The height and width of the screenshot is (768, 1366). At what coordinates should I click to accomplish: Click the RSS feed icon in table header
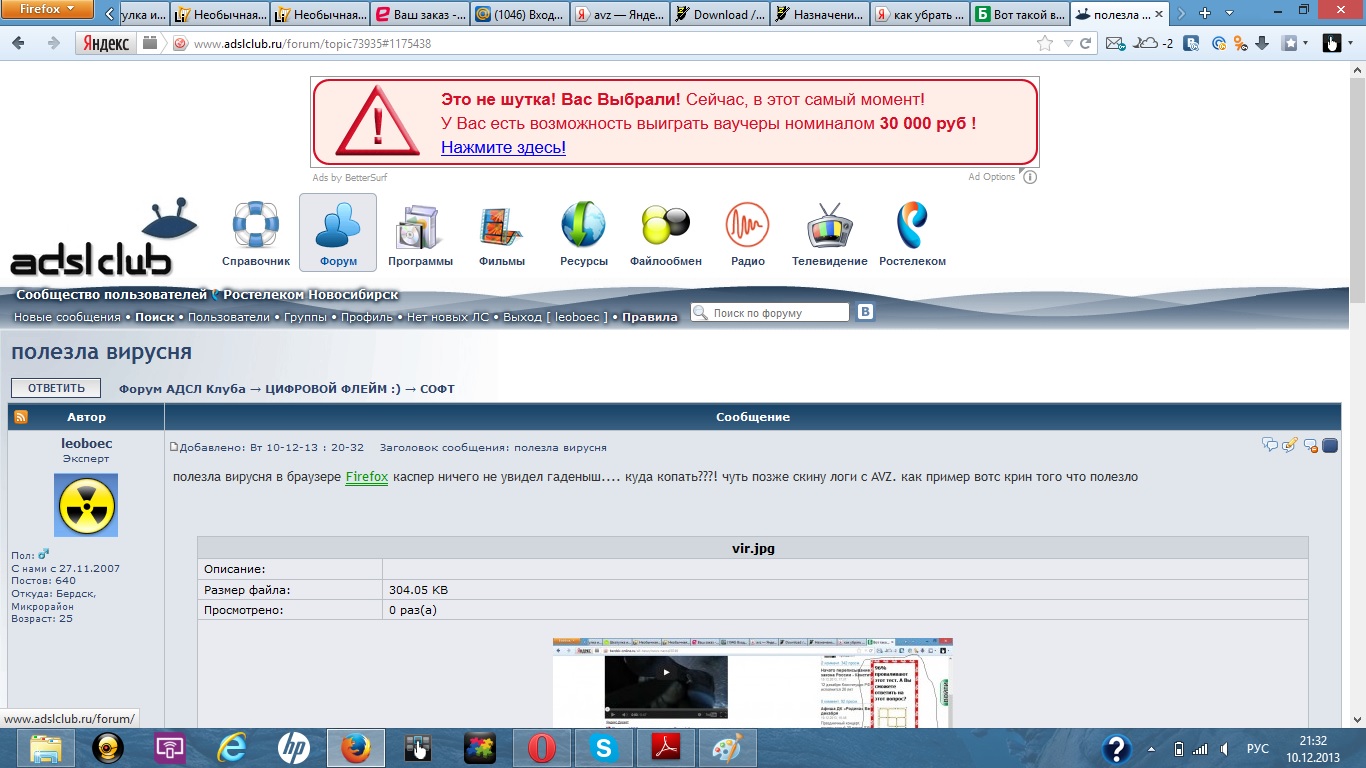20,417
